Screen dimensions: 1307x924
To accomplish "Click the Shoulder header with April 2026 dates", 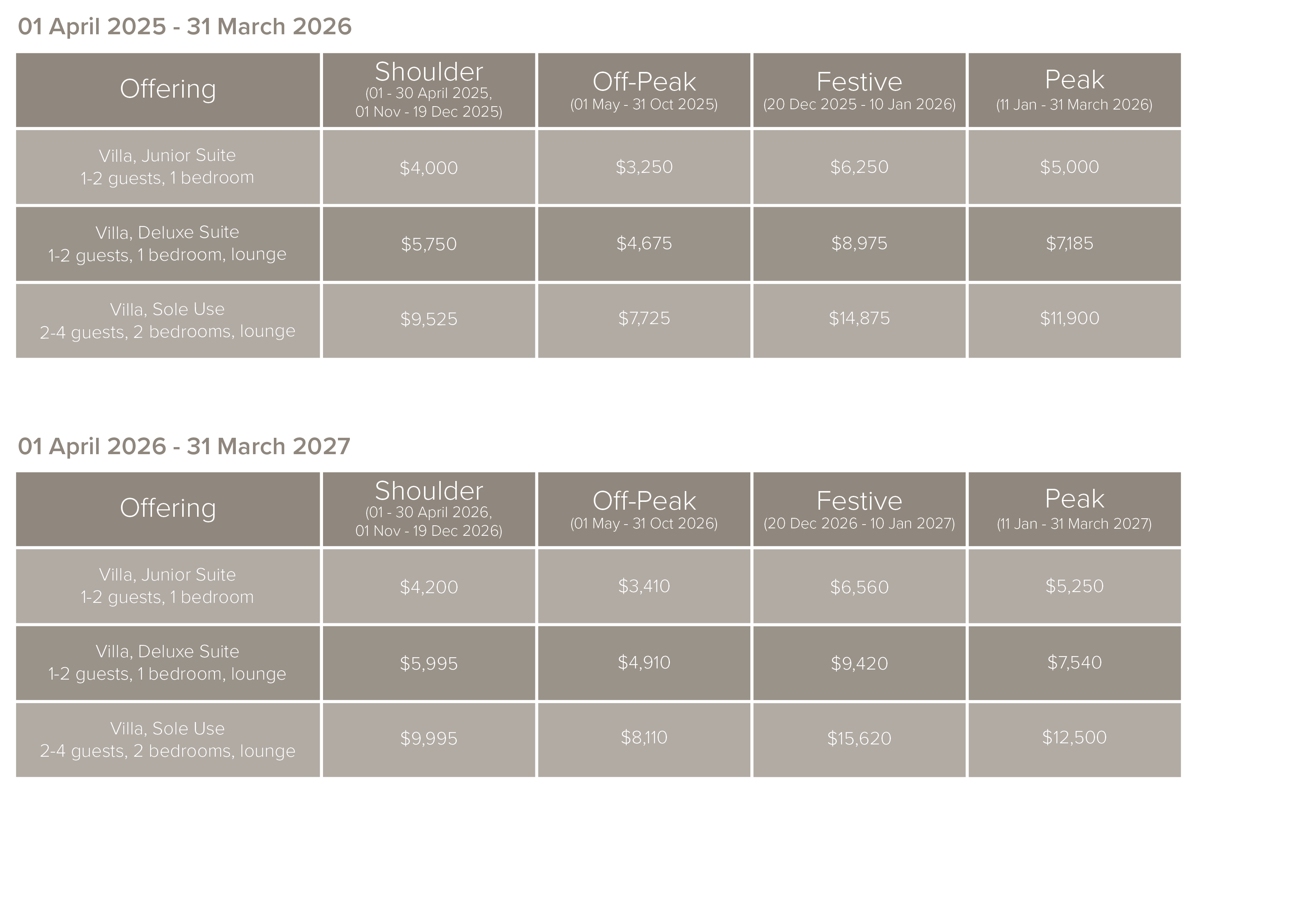I will point(428,509).
